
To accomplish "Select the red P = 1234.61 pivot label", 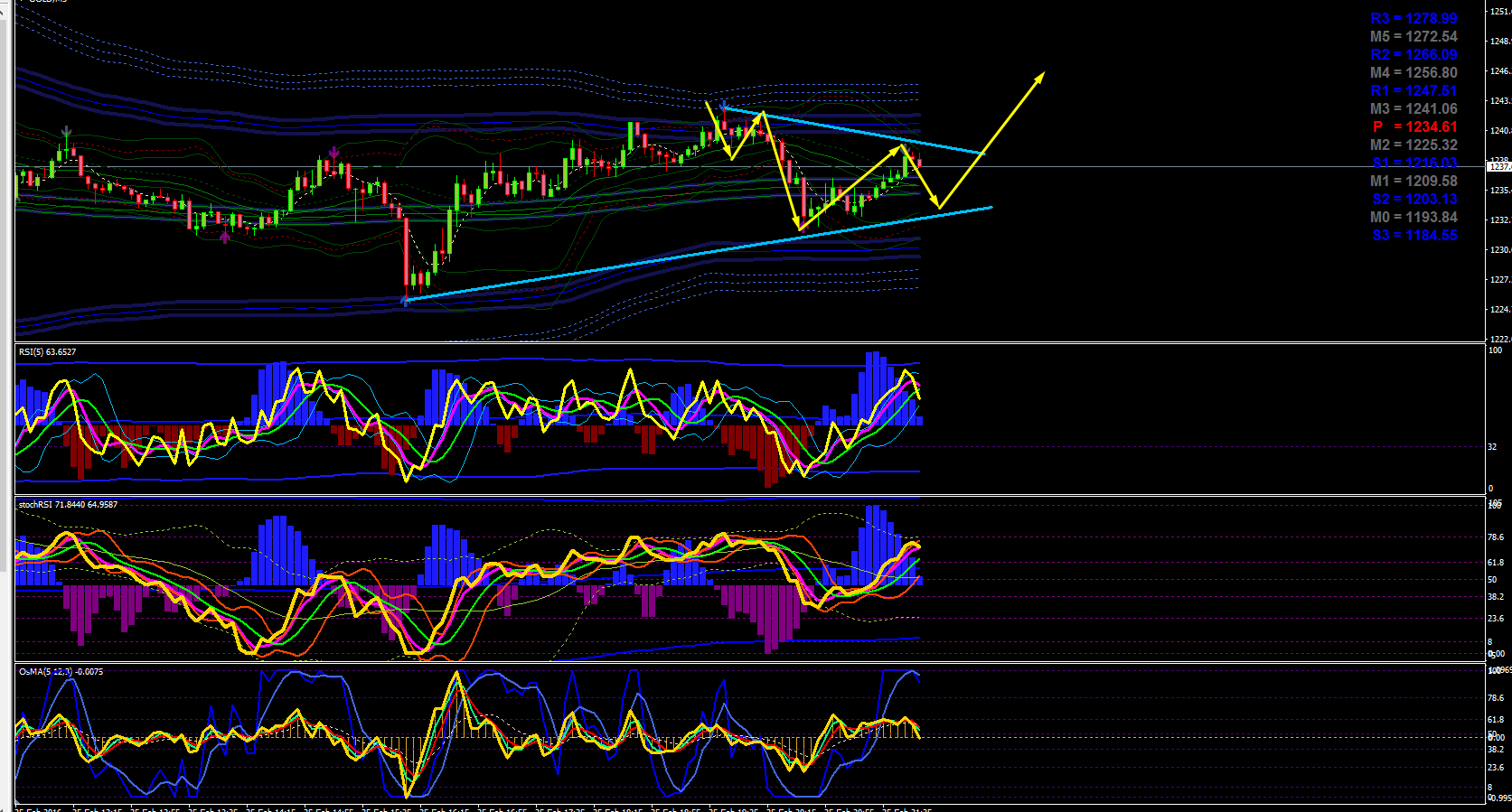I will click(1414, 126).
